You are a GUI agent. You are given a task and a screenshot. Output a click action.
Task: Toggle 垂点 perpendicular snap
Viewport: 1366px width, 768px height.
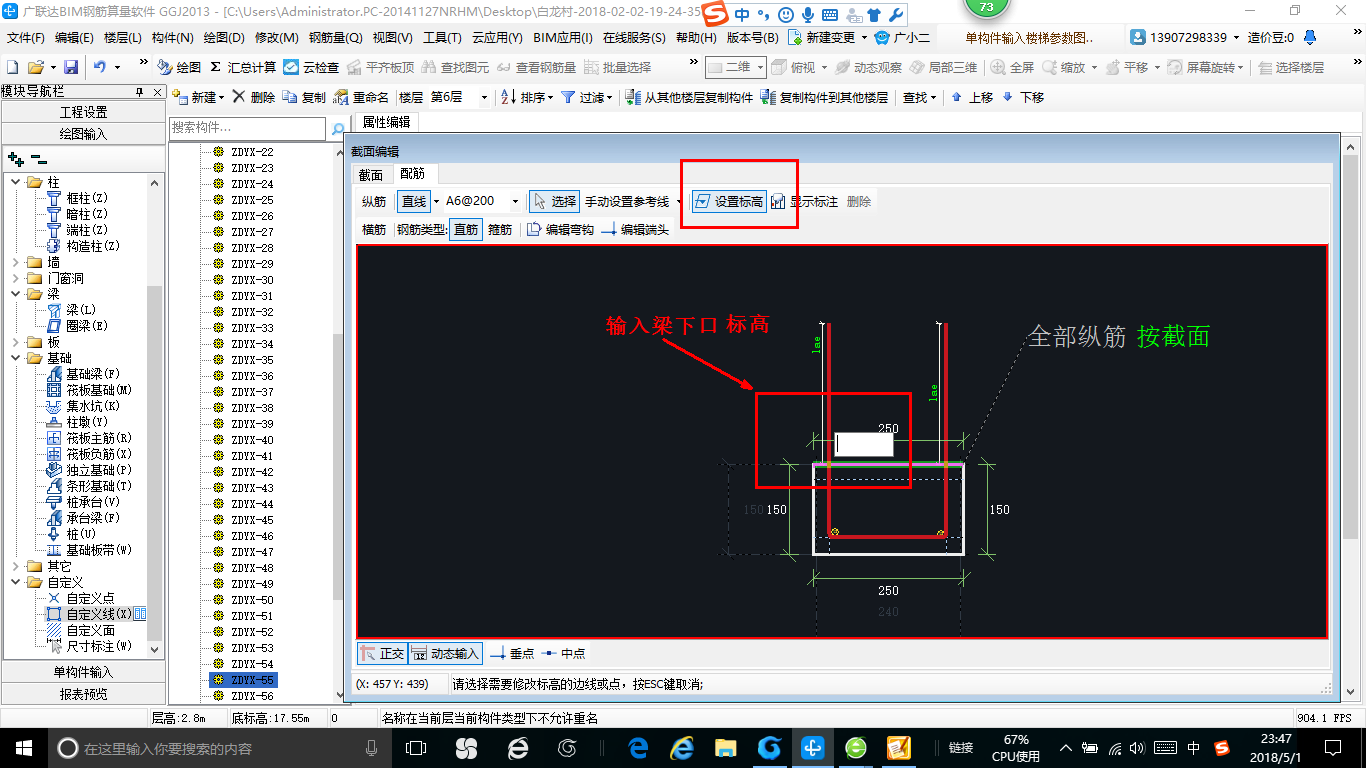pyautogui.click(x=512, y=653)
